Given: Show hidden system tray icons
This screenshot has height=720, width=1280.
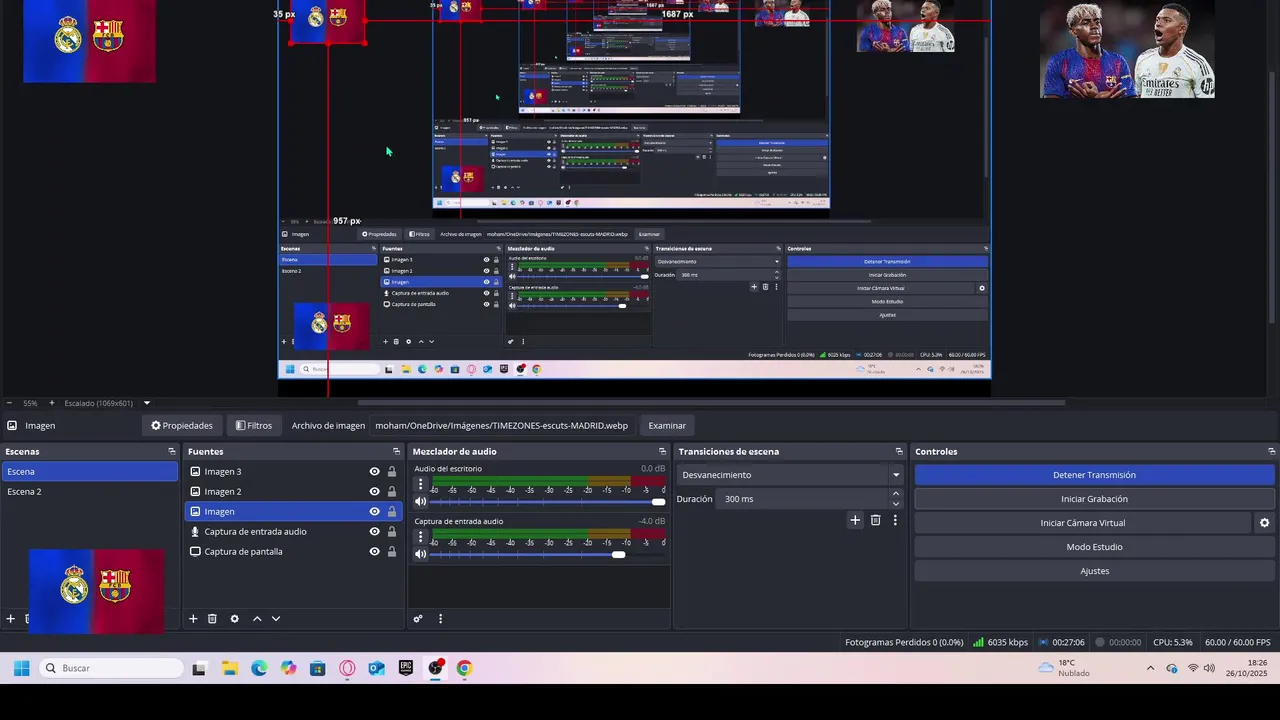Looking at the screenshot, I should 1150,668.
